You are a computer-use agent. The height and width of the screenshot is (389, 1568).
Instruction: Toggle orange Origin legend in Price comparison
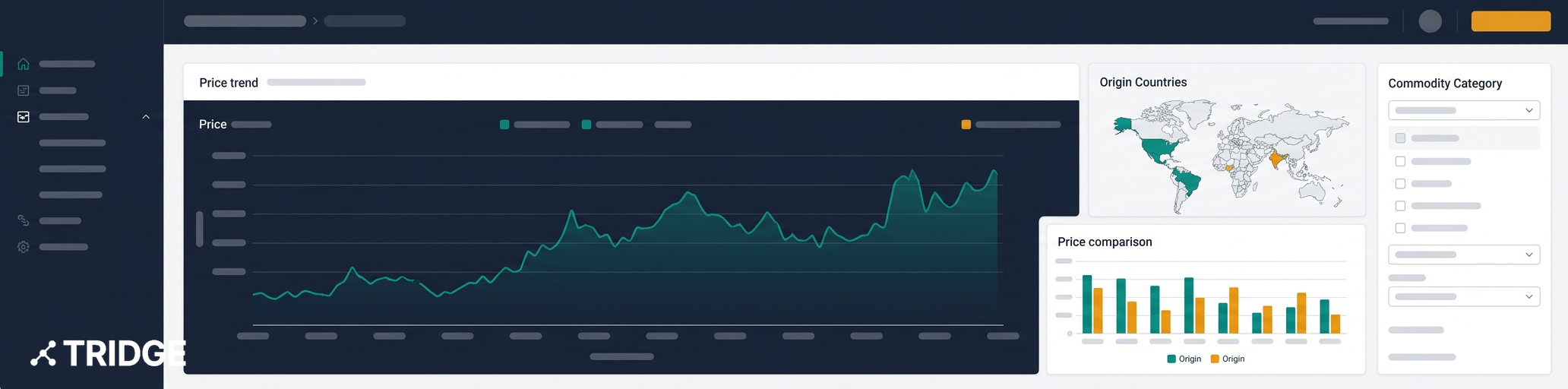point(1228,359)
